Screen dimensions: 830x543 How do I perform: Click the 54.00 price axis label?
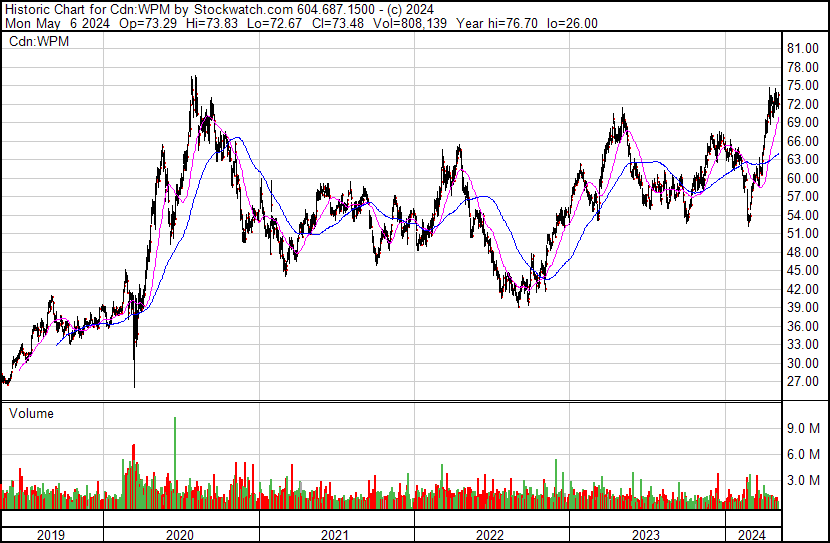(x=803, y=215)
